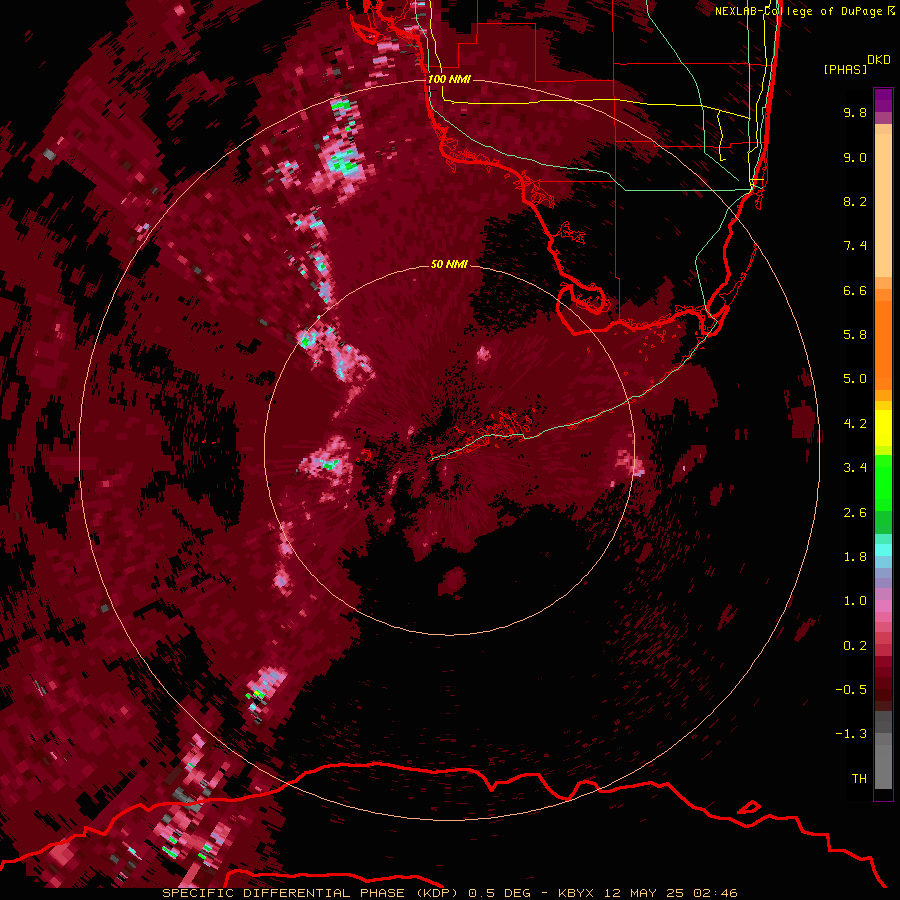Select the 1.0 value on the color scale
Viewport: 900px width, 900px height.
pos(855,601)
